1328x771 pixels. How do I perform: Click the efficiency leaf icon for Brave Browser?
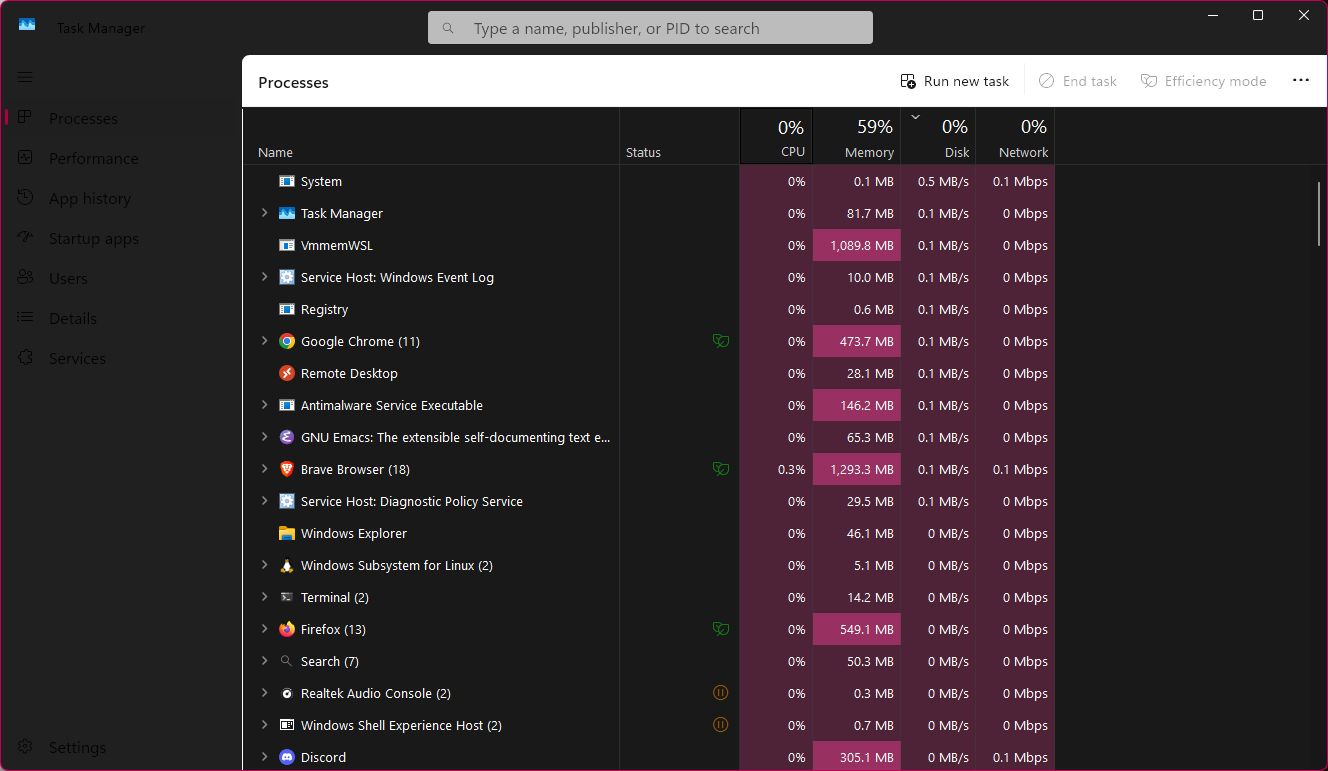pyautogui.click(x=720, y=469)
